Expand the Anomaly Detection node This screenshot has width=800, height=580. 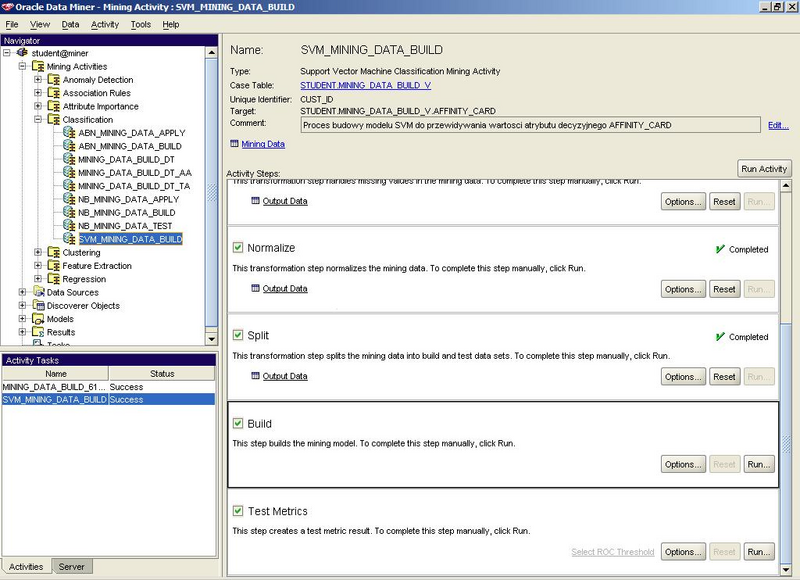click(38, 80)
